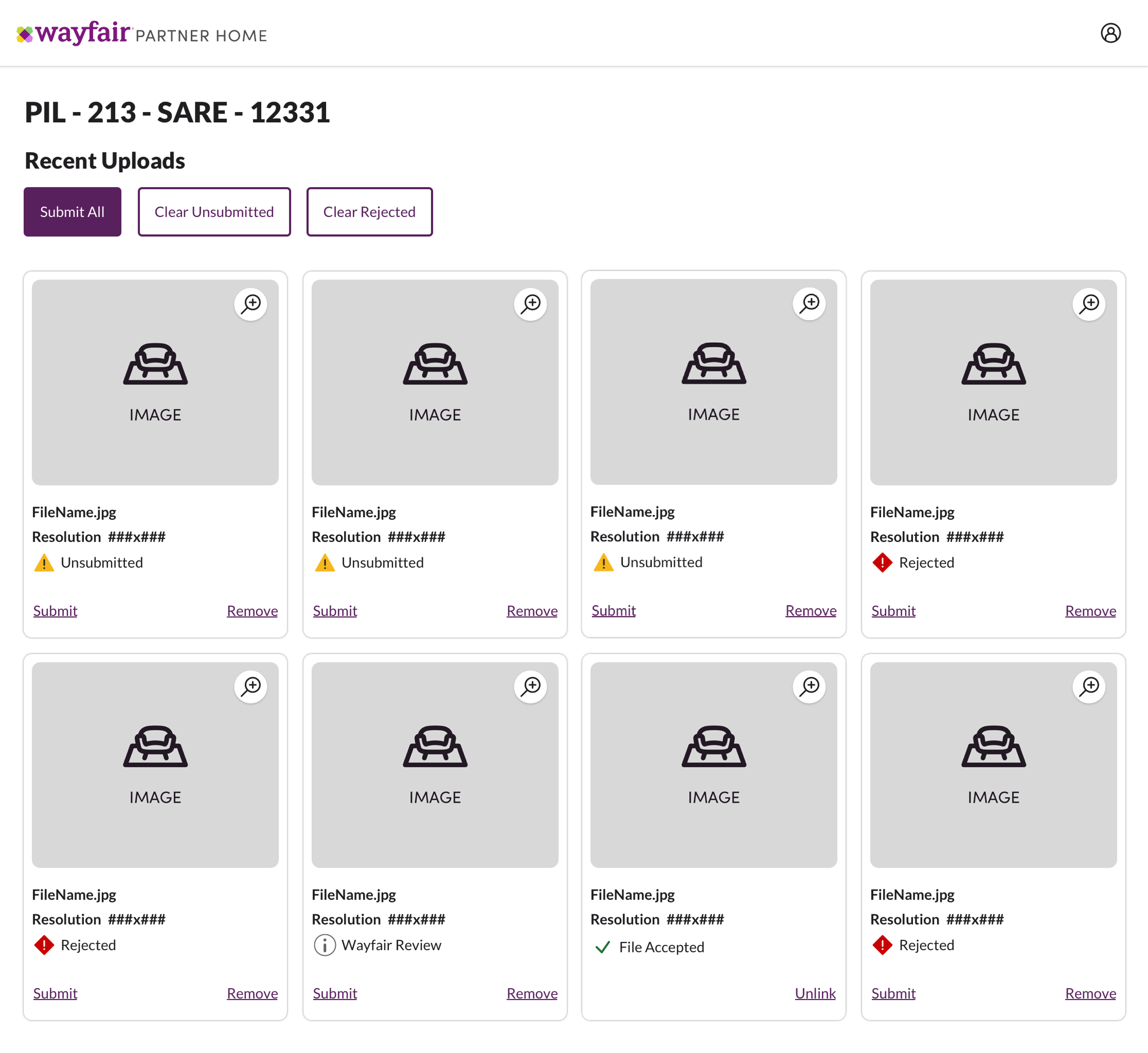Click the Clear Rejected button
The width and height of the screenshot is (1148, 1053).
pos(370,212)
